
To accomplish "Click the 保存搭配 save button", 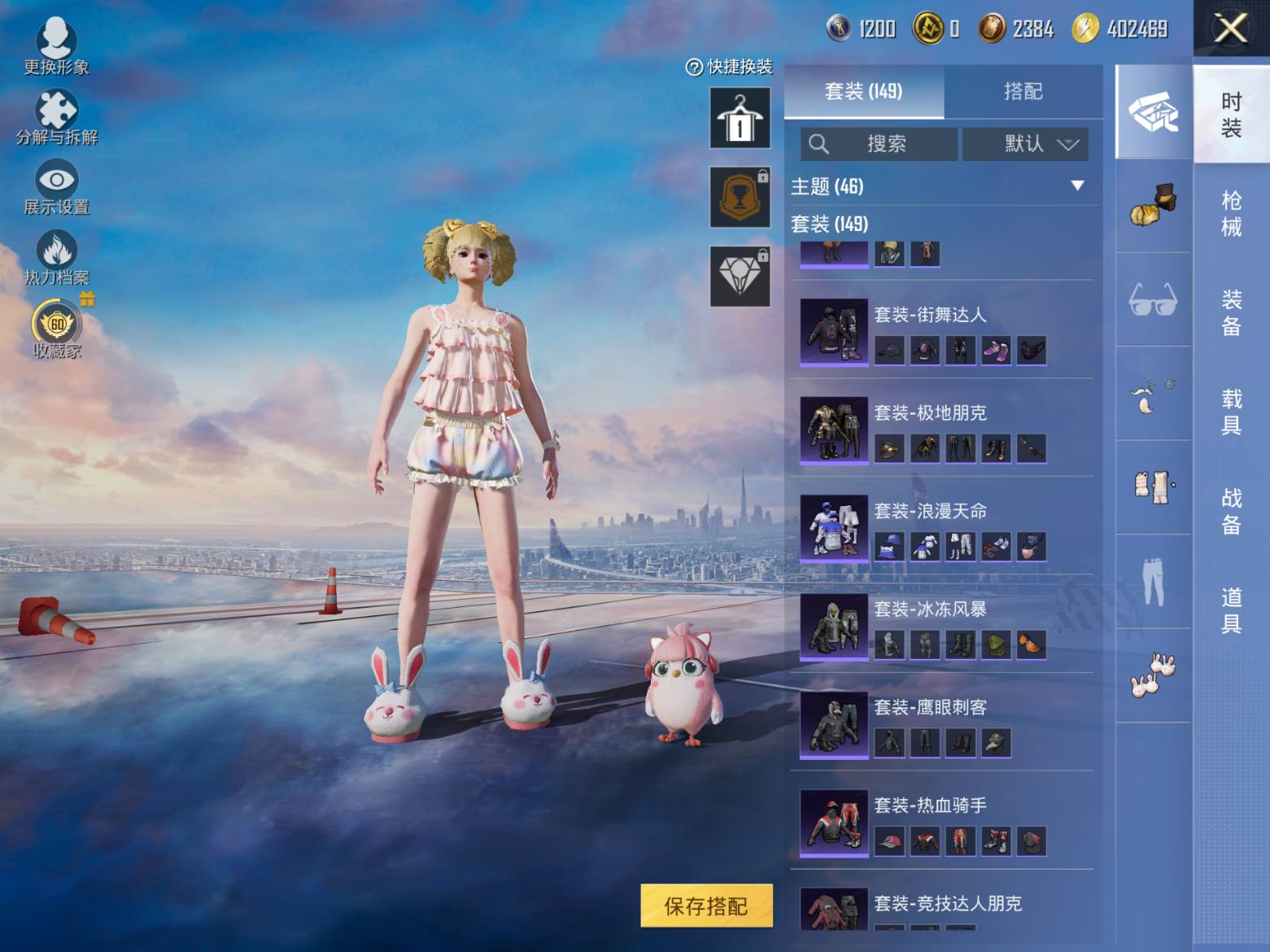I will click(706, 906).
